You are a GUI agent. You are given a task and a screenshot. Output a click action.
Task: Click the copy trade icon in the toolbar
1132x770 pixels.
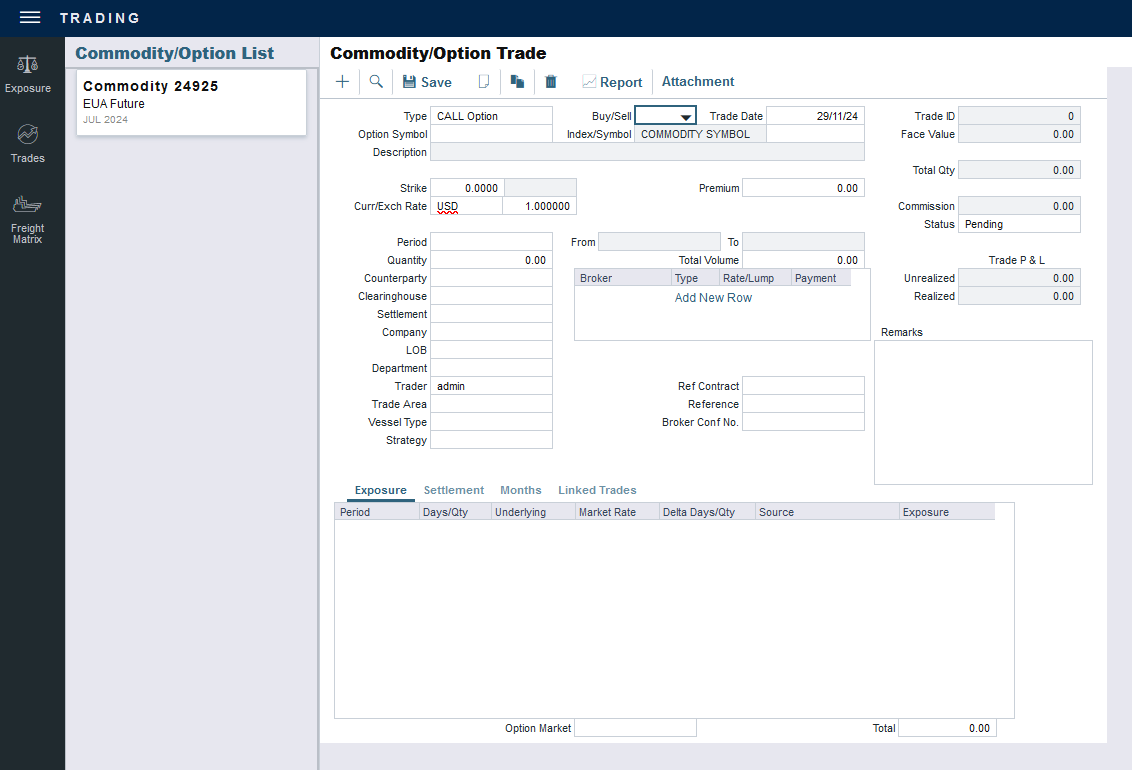[x=517, y=82]
